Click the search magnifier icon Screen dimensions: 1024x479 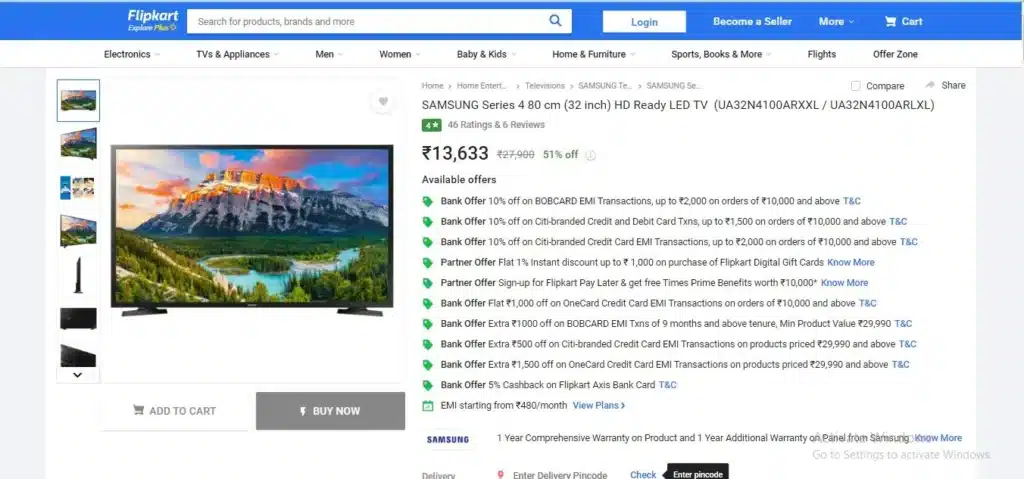[555, 21]
